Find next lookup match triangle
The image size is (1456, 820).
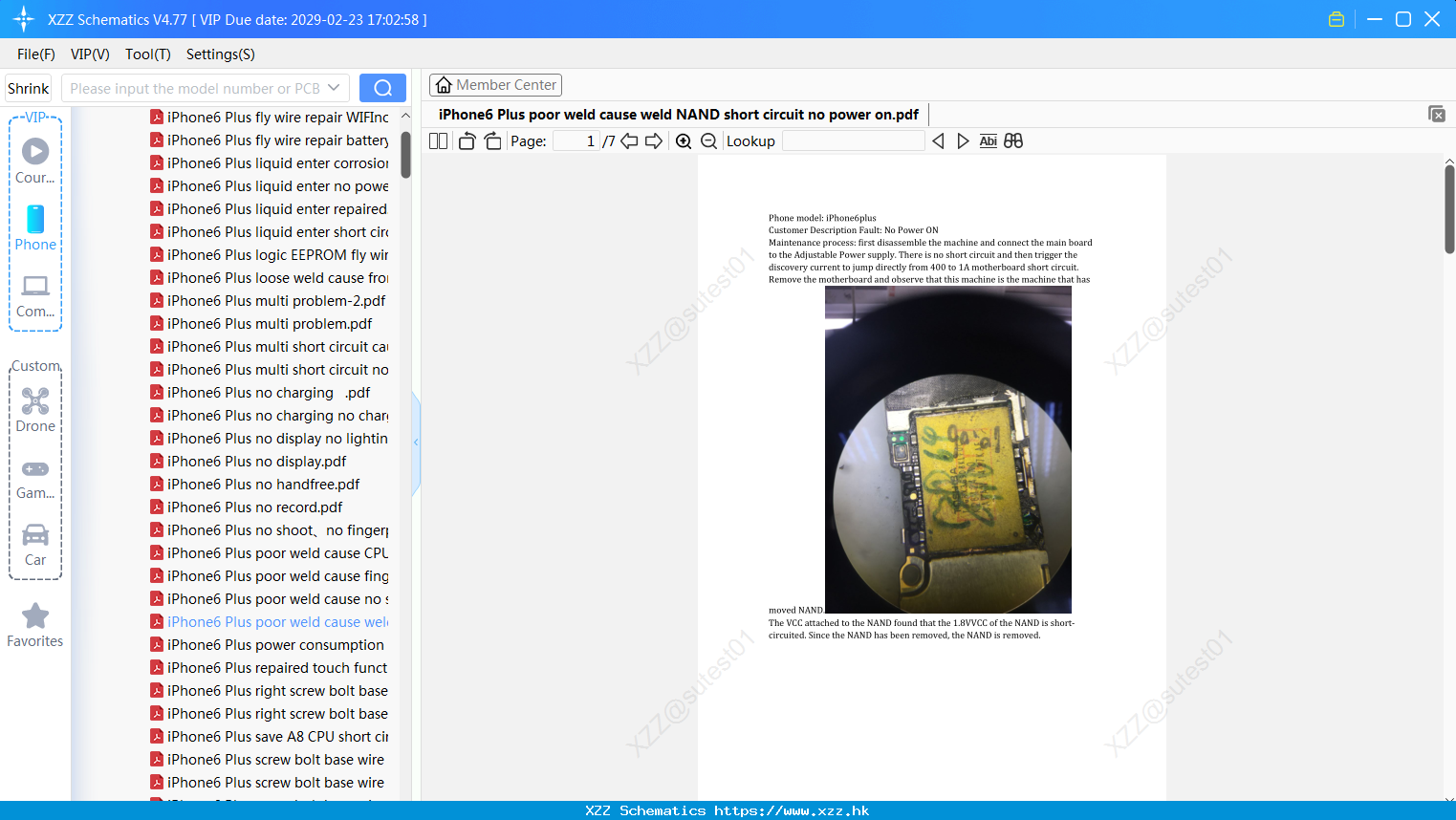tap(963, 141)
